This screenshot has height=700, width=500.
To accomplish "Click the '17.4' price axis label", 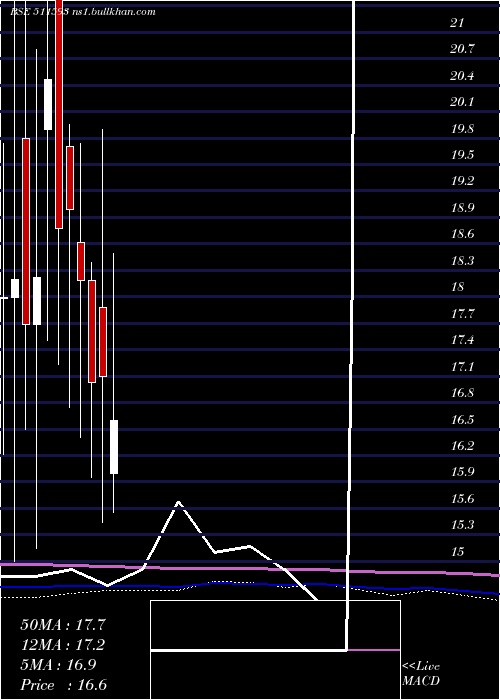I will pyautogui.click(x=462, y=340).
